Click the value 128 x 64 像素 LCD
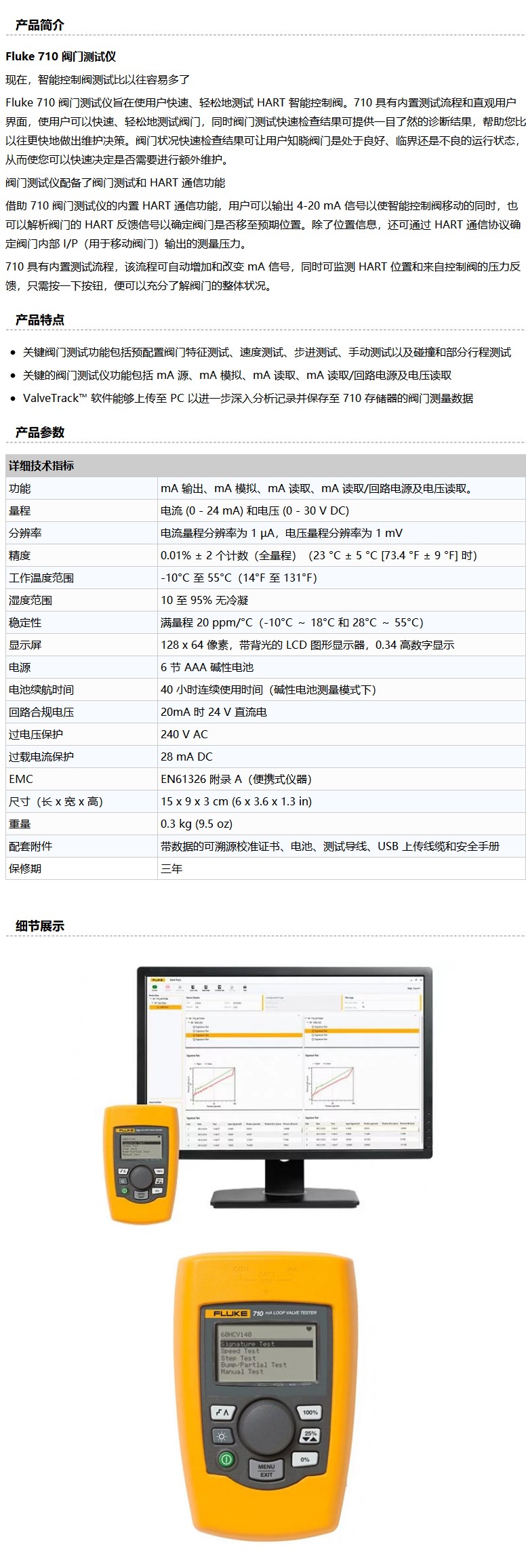 coord(307,645)
